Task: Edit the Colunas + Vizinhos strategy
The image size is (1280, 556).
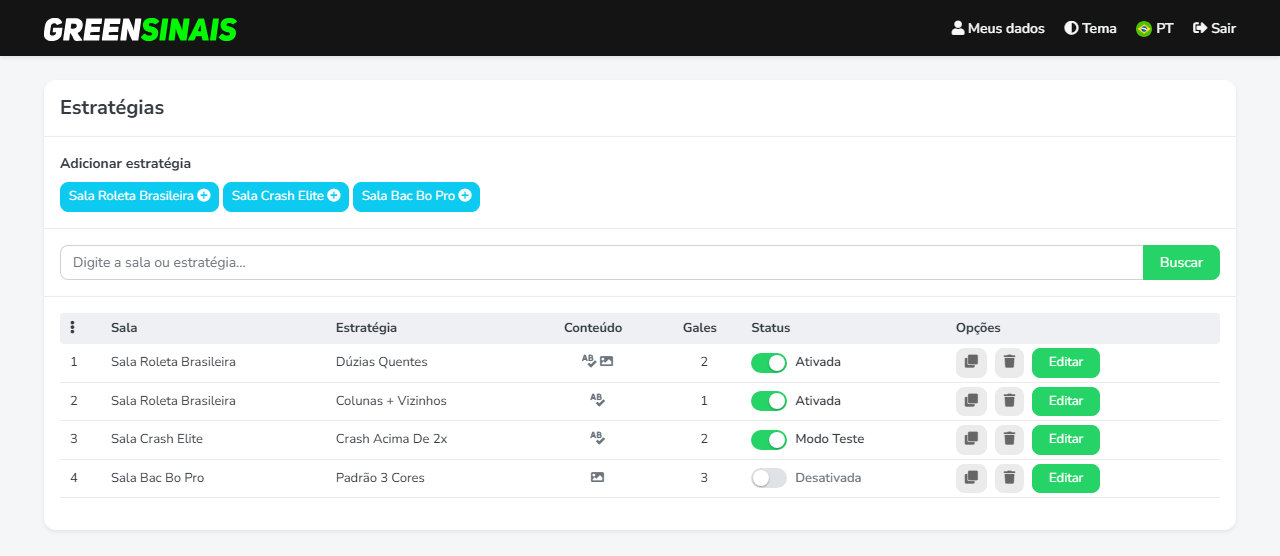Action: tap(1066, 401)
